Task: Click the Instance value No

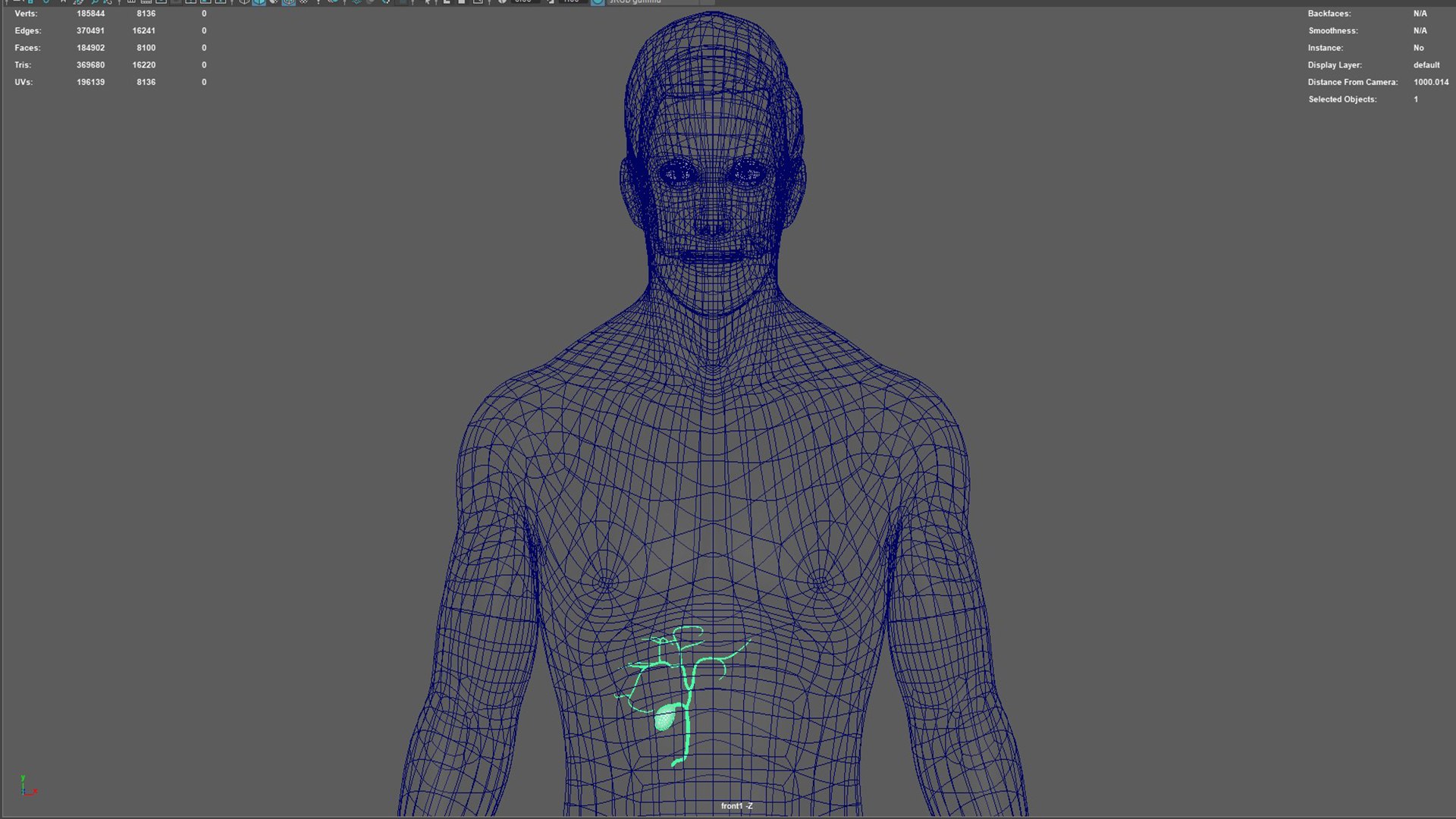Action: pyautogui.click(x=1419, y=48)
